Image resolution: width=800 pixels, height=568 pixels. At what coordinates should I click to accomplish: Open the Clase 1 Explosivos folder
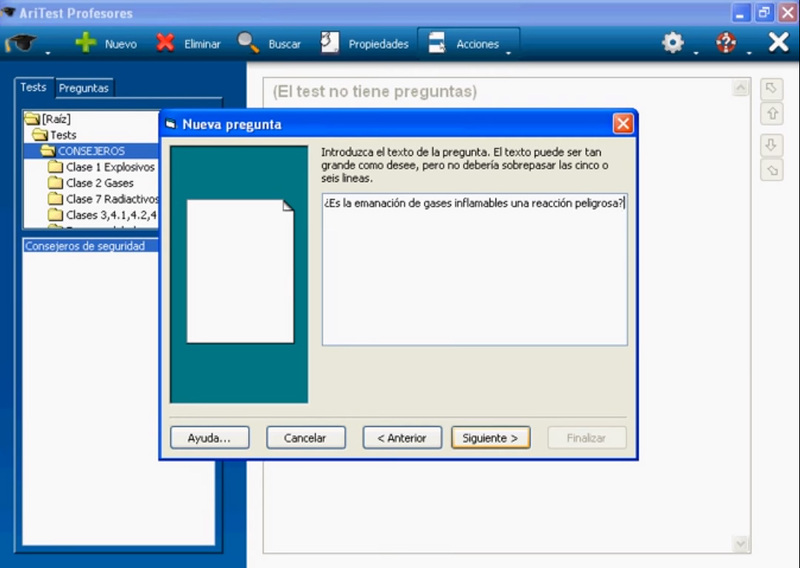coord(101,167)
